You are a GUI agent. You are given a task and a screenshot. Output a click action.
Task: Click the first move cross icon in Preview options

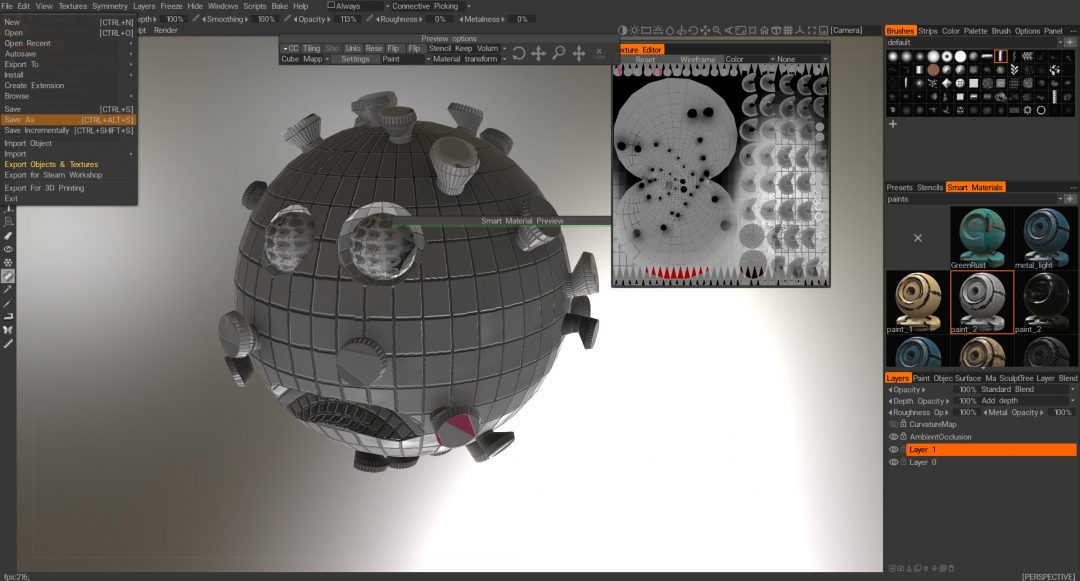[539, 53]
